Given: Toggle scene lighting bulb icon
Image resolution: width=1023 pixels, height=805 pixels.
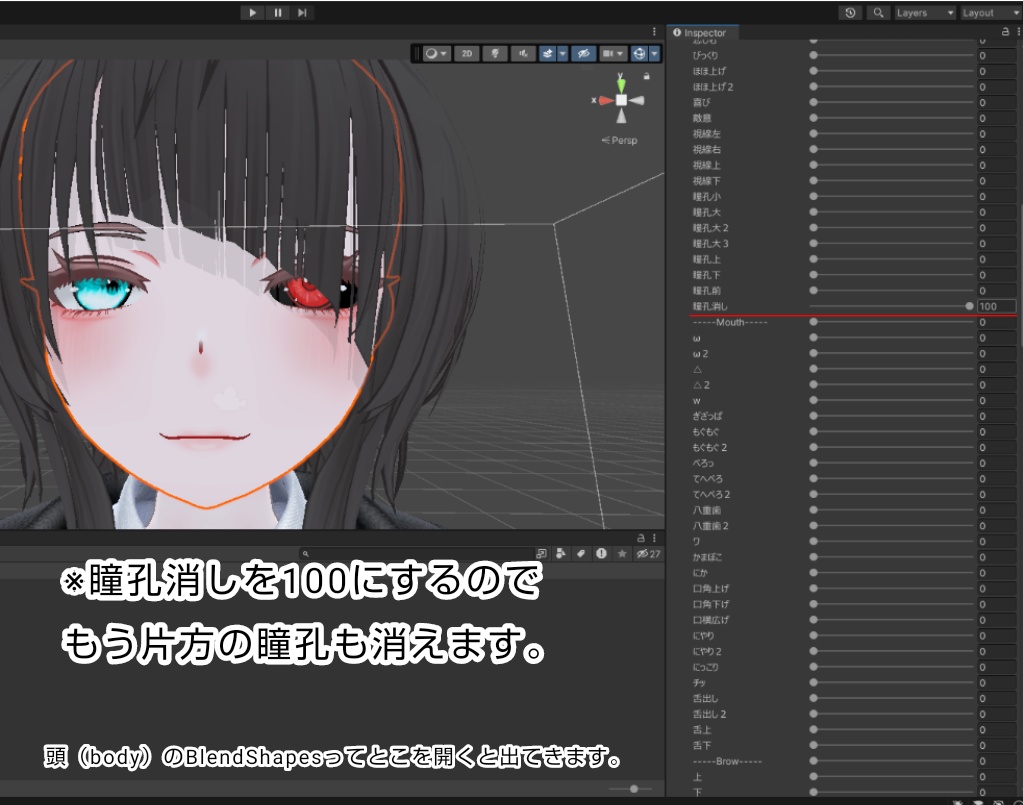Looking at the screenshot, I should click(495, 53).
